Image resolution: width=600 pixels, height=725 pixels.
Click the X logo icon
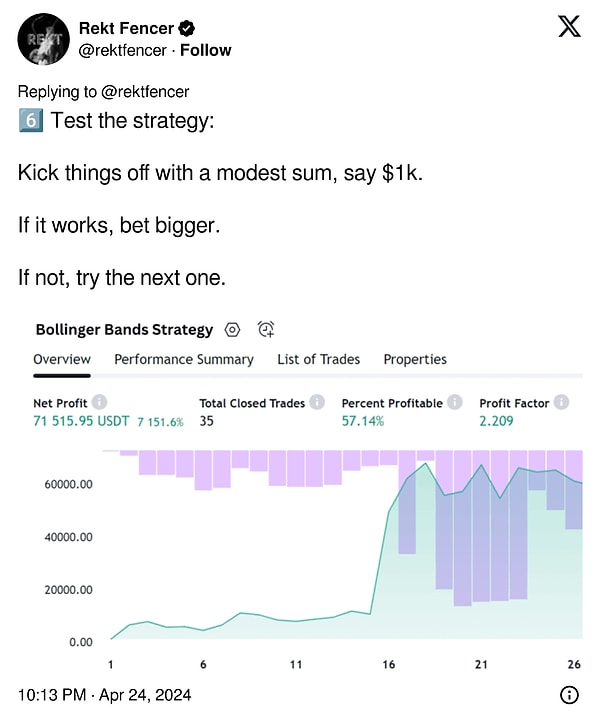pyautogui.click(x=569, y=26)
